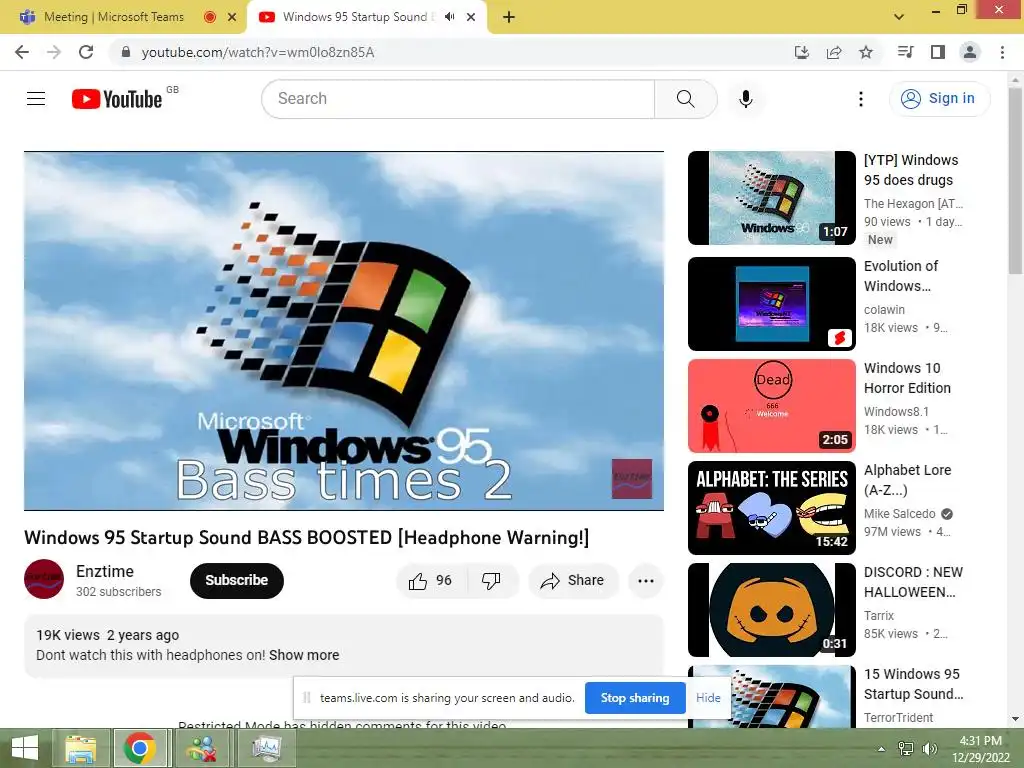The height and width of the screenshot is (768, 1024).
Task: Go to the YouTube home logo
Action: point(117,99)
